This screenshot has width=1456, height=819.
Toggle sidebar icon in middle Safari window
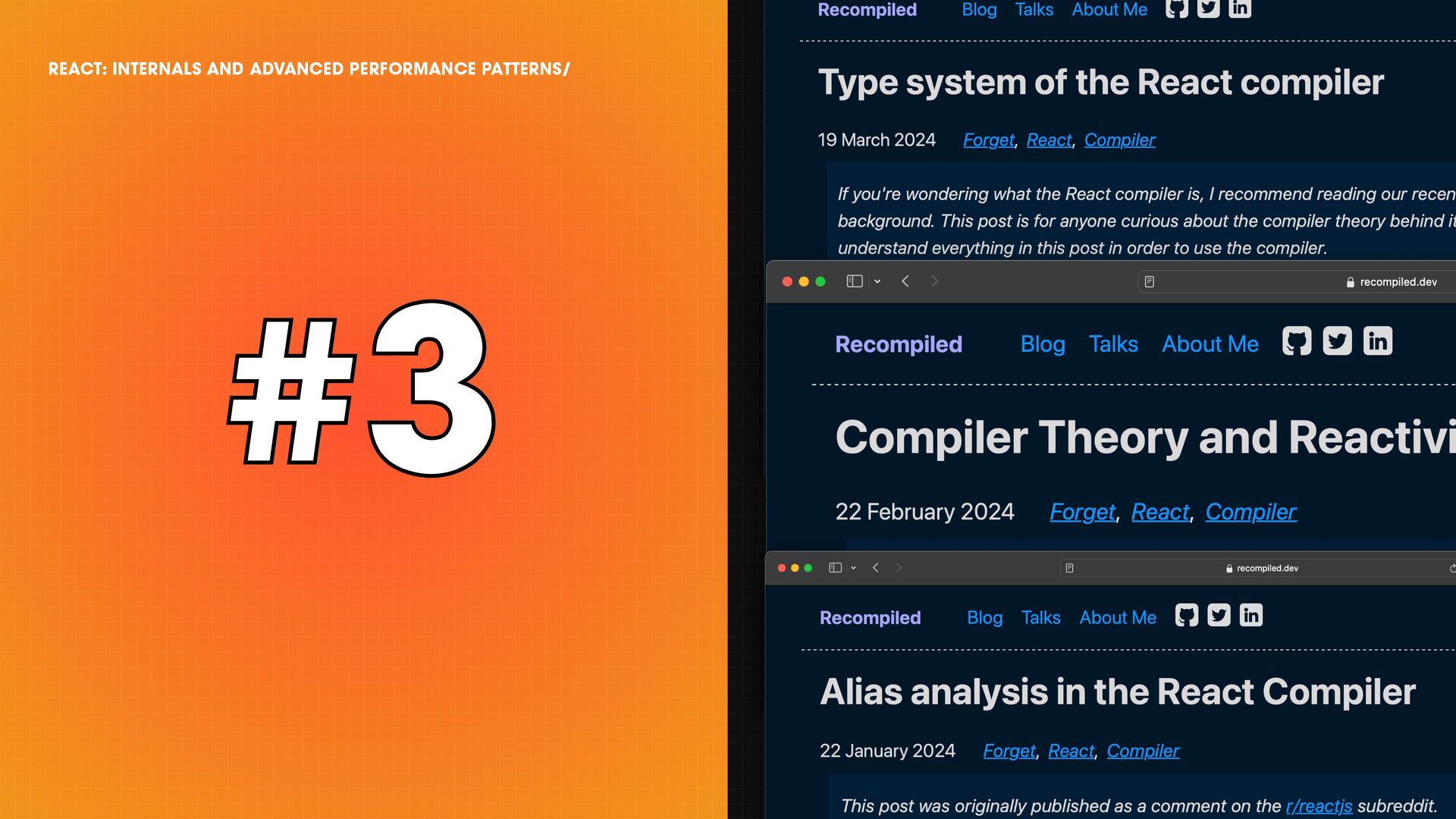[855, 281]
